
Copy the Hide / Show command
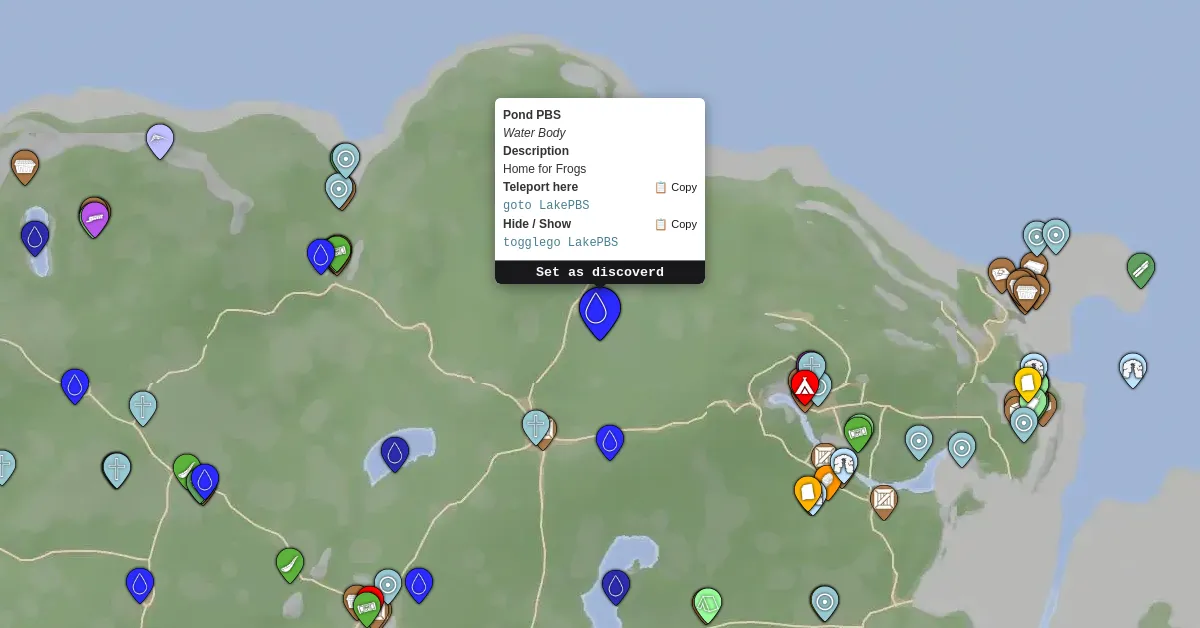point(675,224)
